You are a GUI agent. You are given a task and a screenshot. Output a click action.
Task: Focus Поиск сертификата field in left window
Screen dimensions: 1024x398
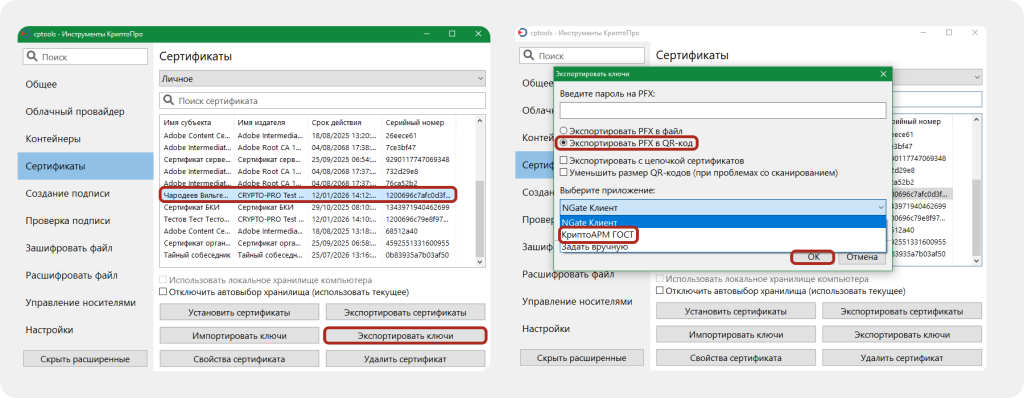[x=323, y=101]
